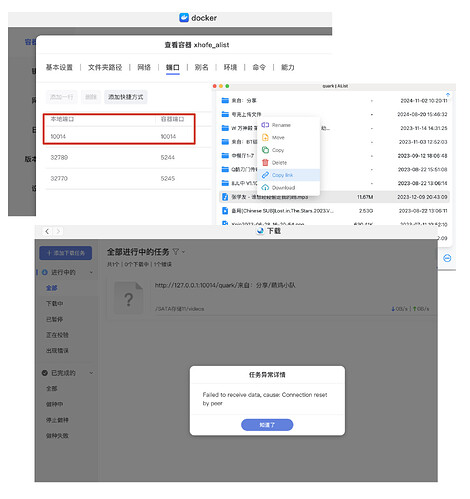Select 出现错误 in the sidebar

coord(57,351)
